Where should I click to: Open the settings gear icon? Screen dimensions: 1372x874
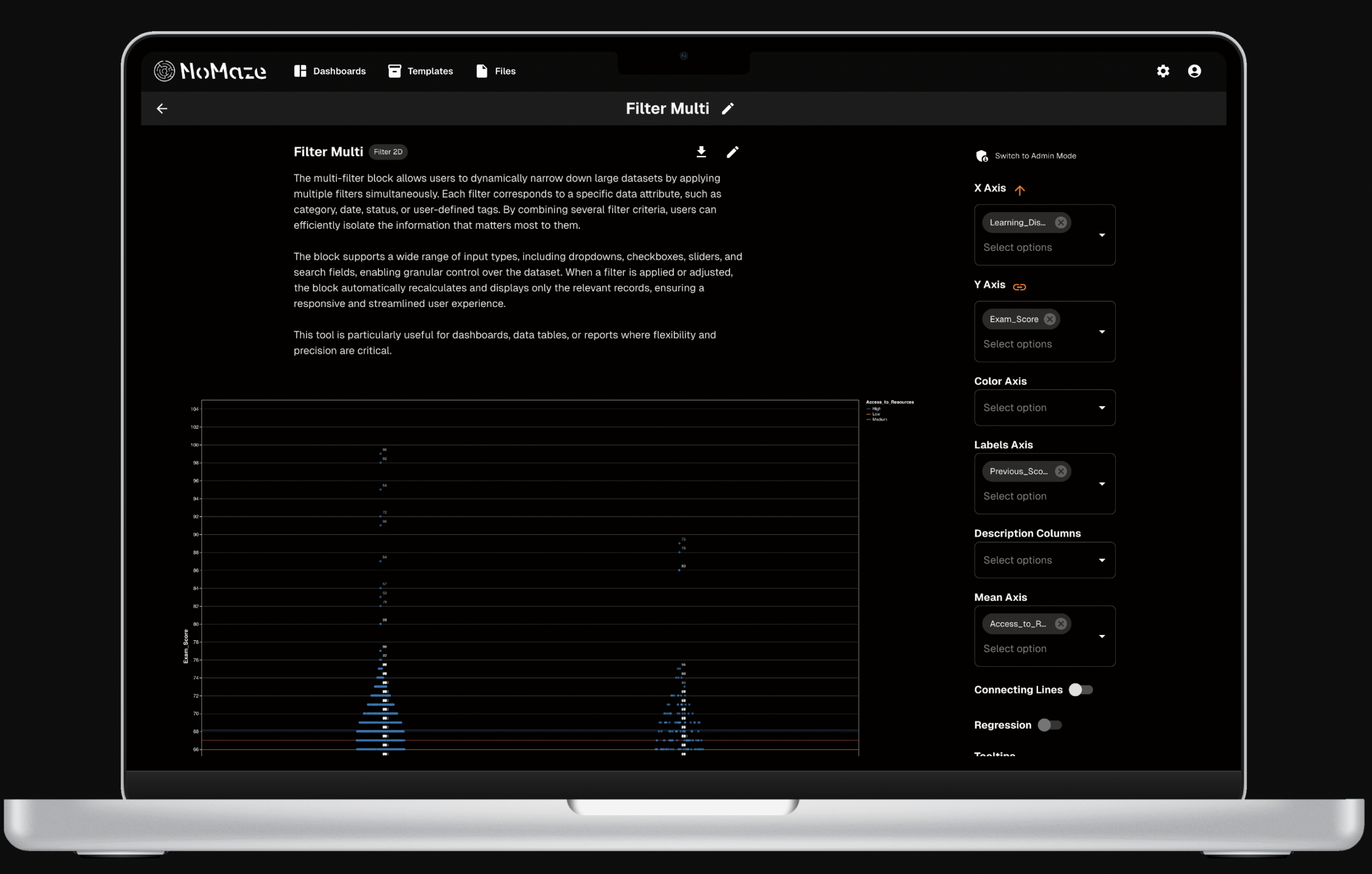1163,71
